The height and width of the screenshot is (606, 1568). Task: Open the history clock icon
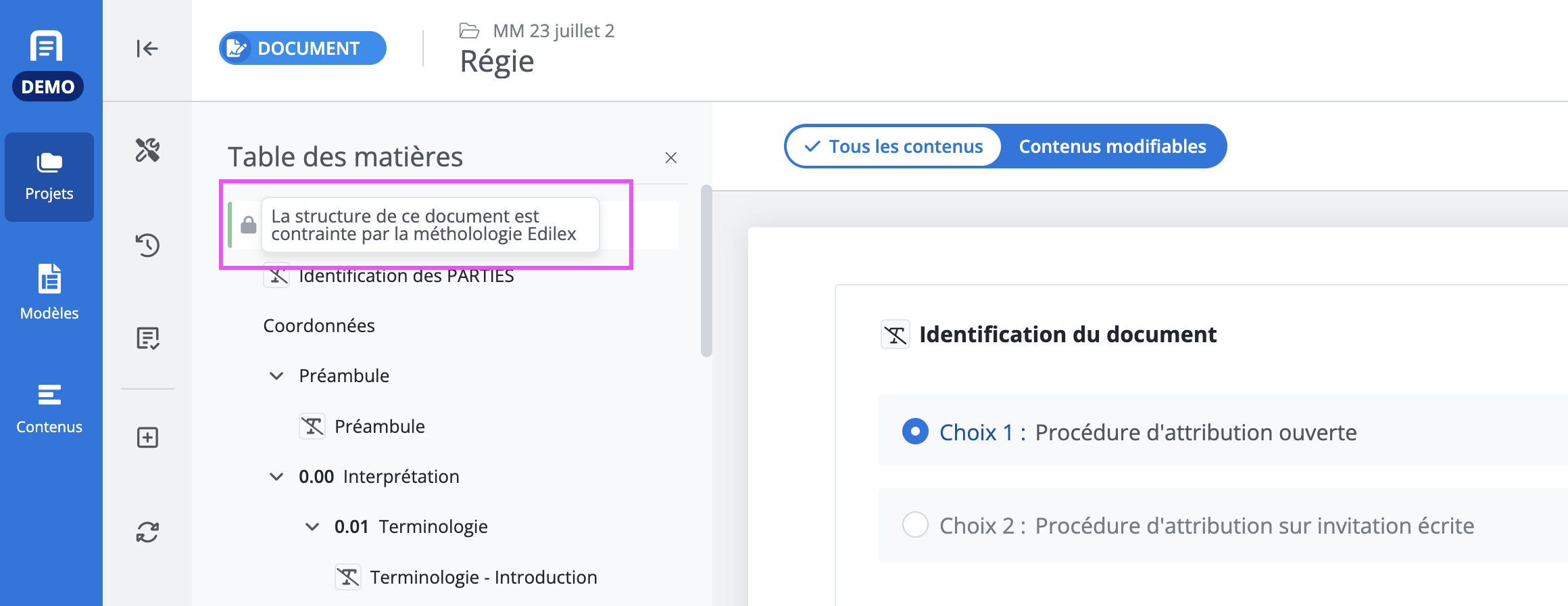pos(147,245)
